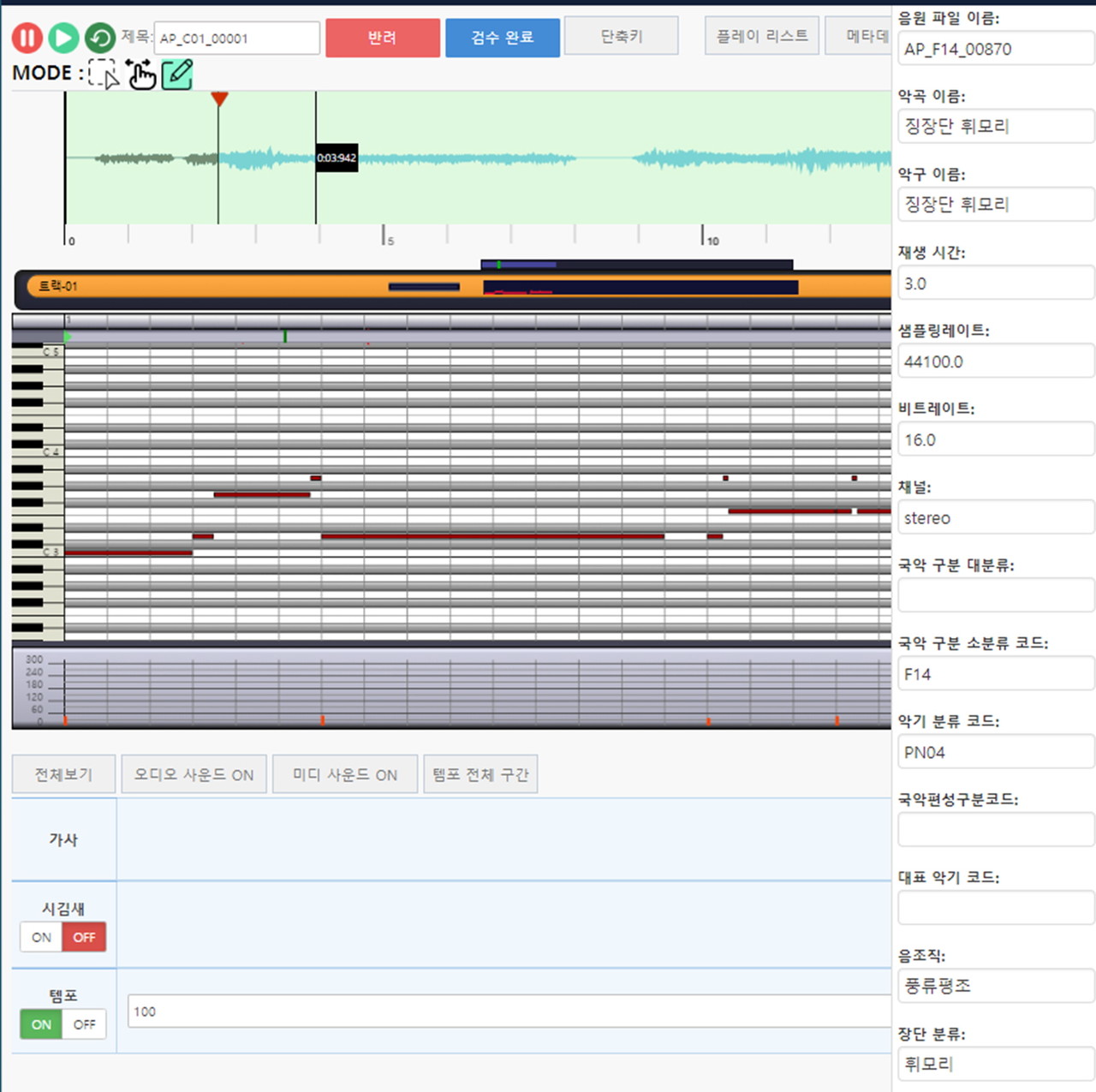Image resolution: width=1096 pixels, height=1092 pixels.
Task: Select the pencil edit MODE icon
Action: click(x=177, y=75)
